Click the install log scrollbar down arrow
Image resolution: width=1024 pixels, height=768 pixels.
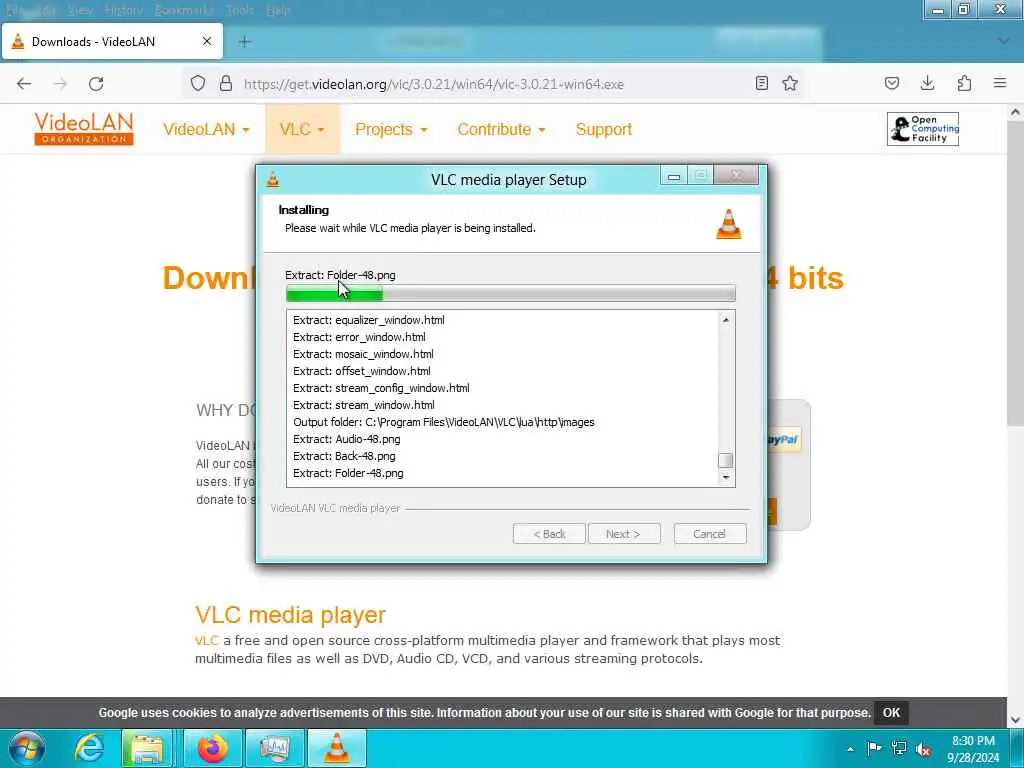tap(726, 478)
